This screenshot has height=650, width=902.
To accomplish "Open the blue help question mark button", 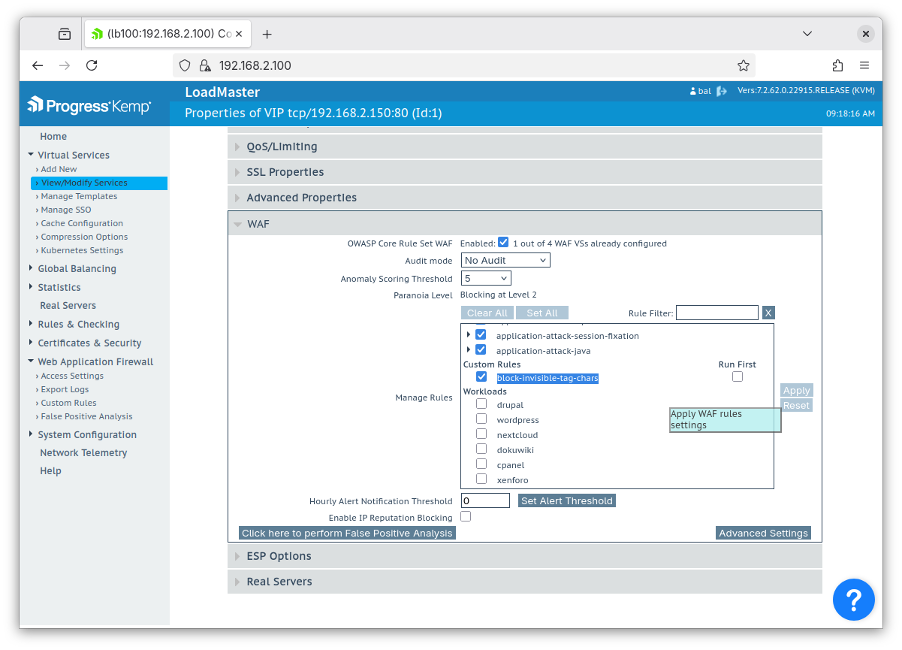I will click(853, 599).
